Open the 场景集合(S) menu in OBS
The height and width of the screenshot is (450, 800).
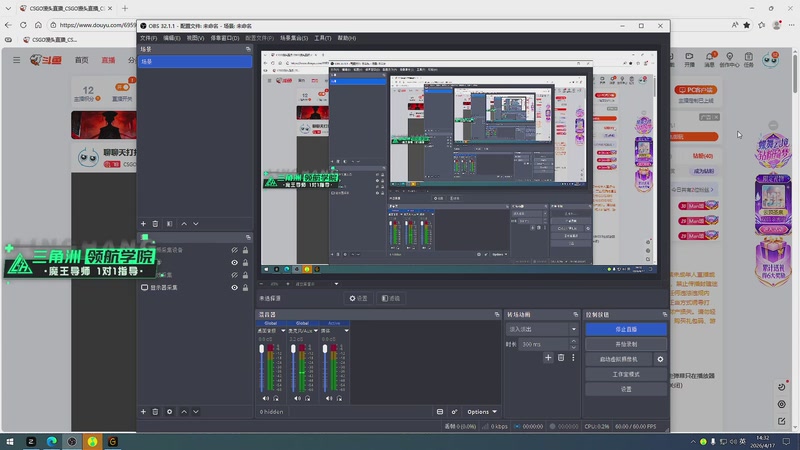pos(294,38)
